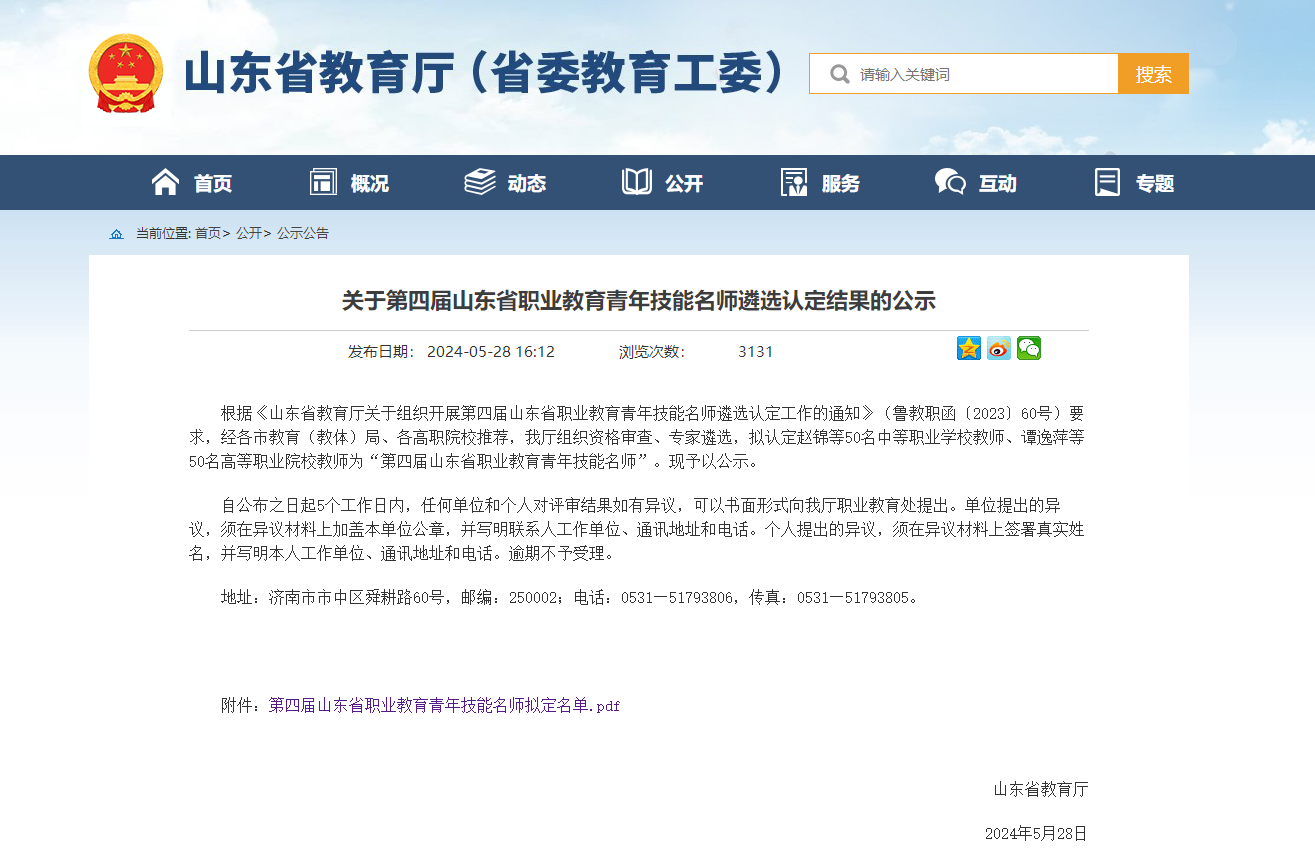Go to 首页 in the breadcrumb
Viewport: 1315px width, 866px height.
point(207,233)
